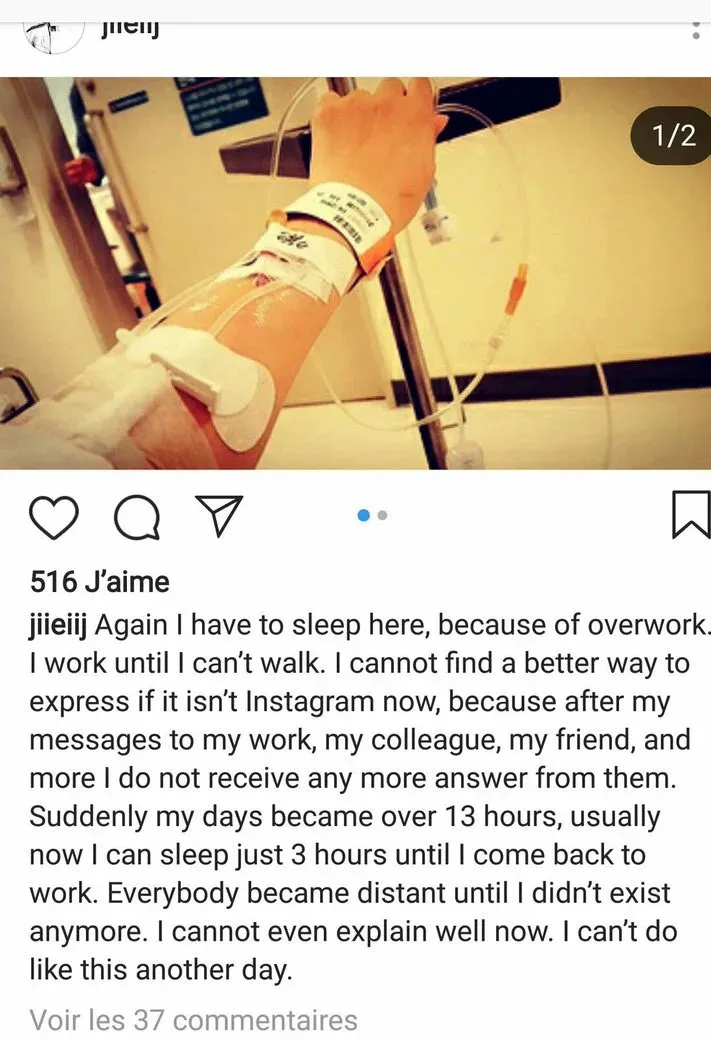This screenshot has width=711, height=1040.
Task: View who liked via 516 J'aime
Action: click(x=99, y=582)
